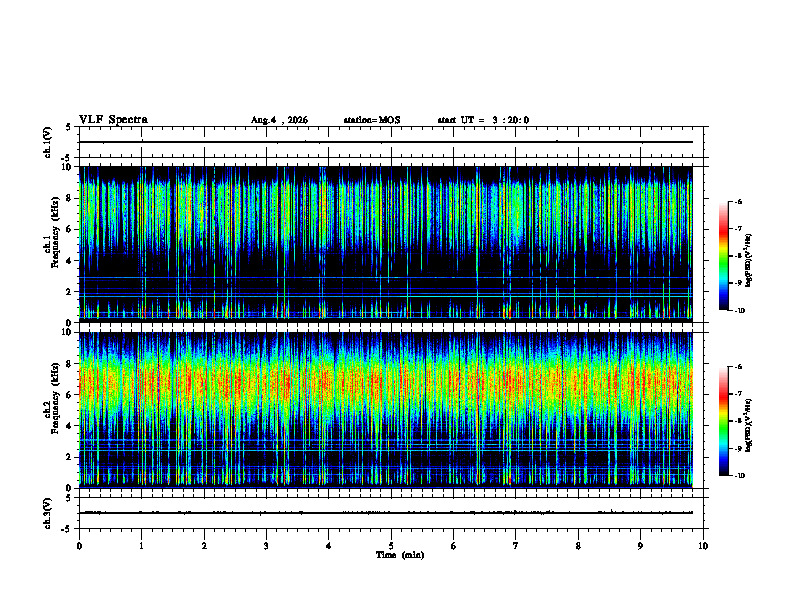
Task: Click the upper color bar "log(PSD)" label
Action: [749, 261]
